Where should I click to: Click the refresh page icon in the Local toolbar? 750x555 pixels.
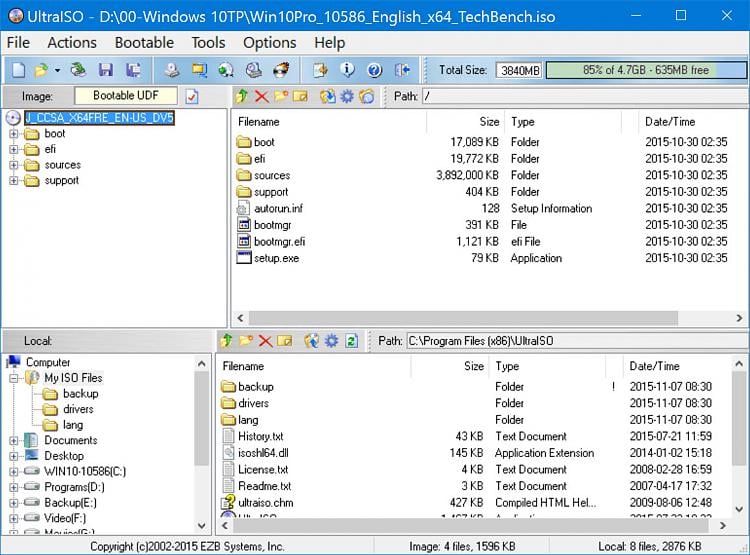(x=352, y=340)
